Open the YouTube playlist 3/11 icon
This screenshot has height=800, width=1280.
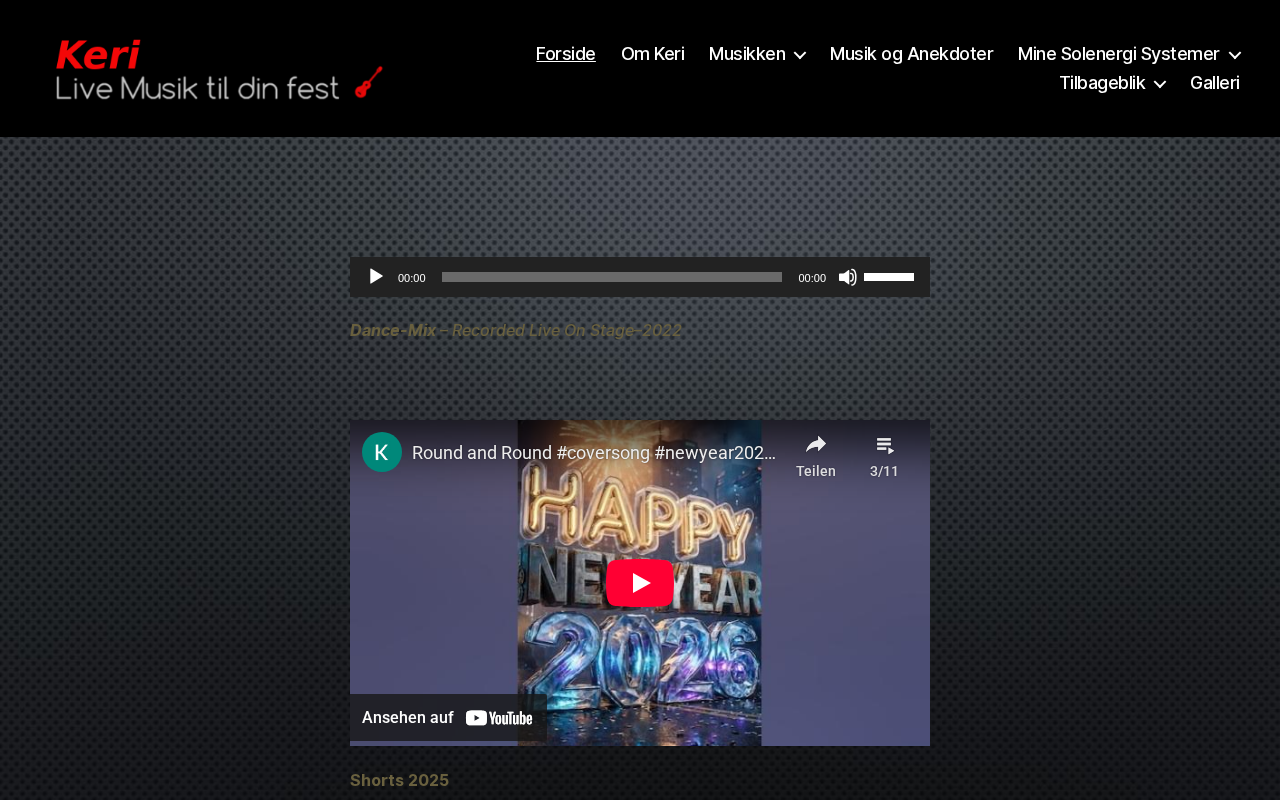pyautogui.click(x=884, y=446)
